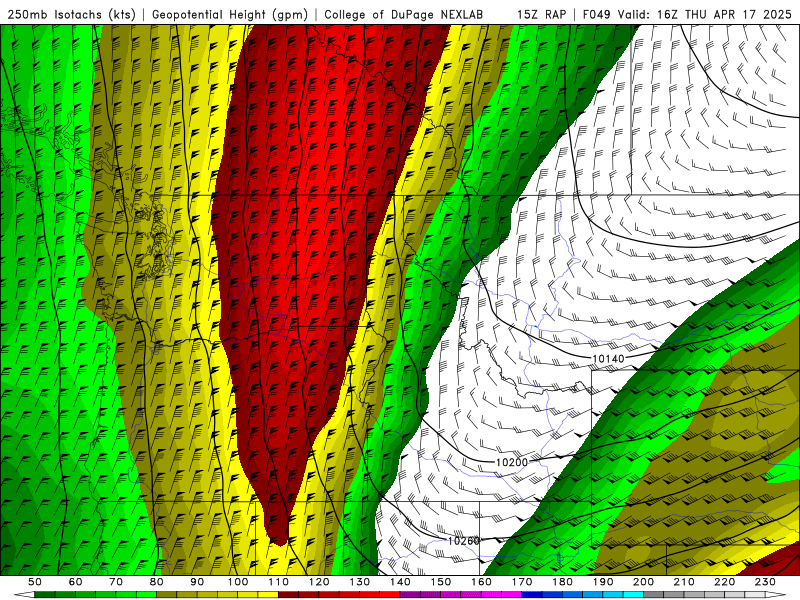
Task: Click the 110 value on the color scale
Action: tap(278, 582)
